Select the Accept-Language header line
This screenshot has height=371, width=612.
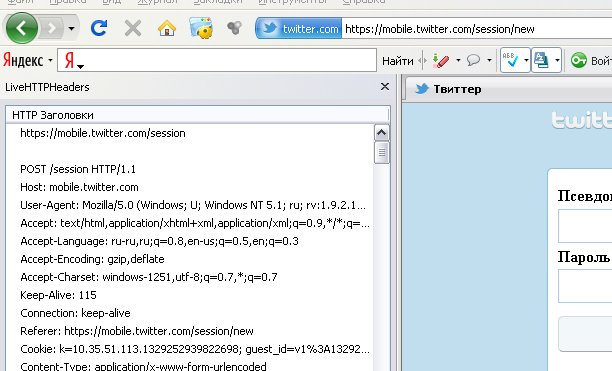click(x=160, y=241)
